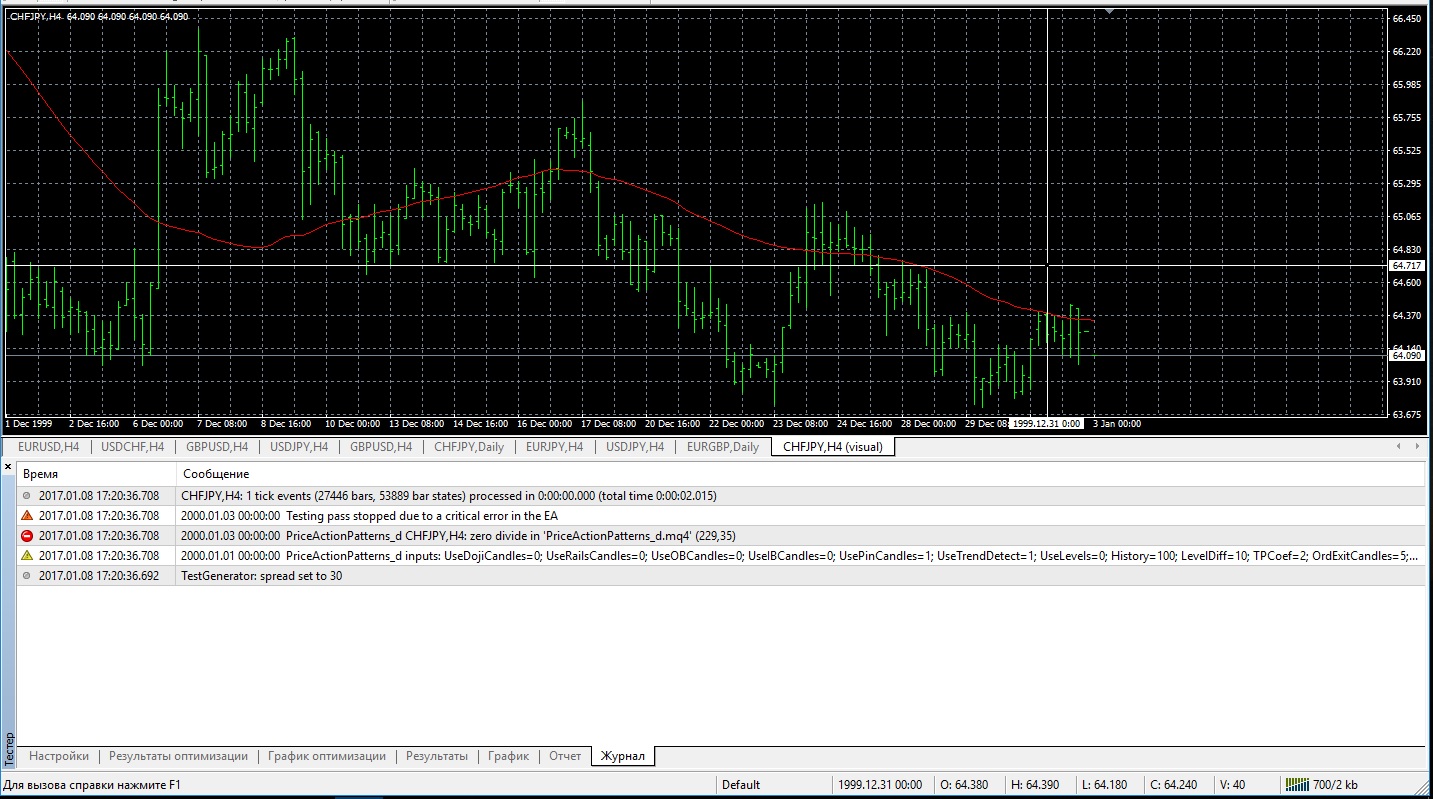This screenshot has height=799, width=1433.
Task: Click the Default profile in status bar
Action: pos(741,785)
